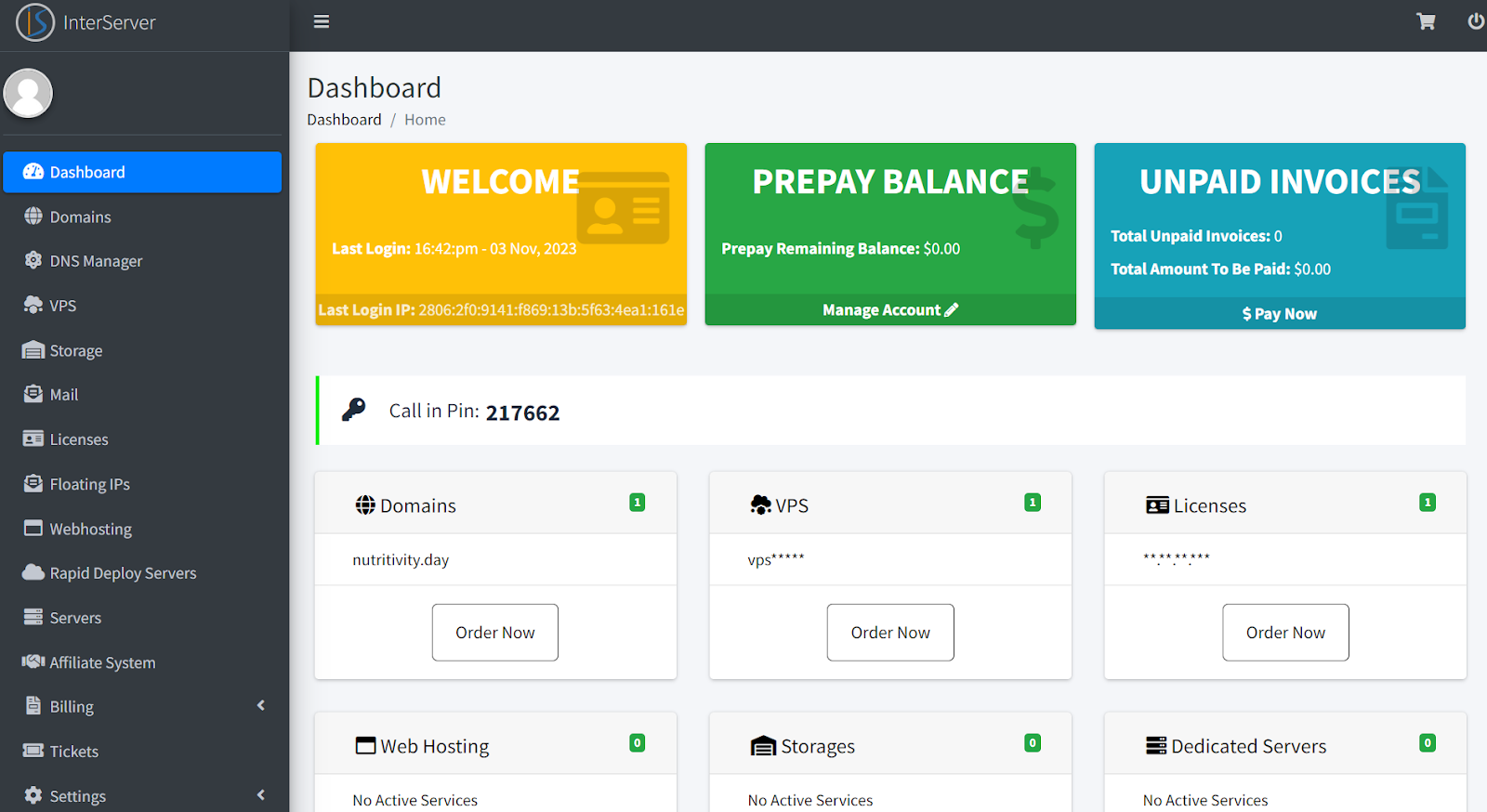Click the key icon beside Call in Pin
The image size is (1487, 812).
click(x=354, y=410)
